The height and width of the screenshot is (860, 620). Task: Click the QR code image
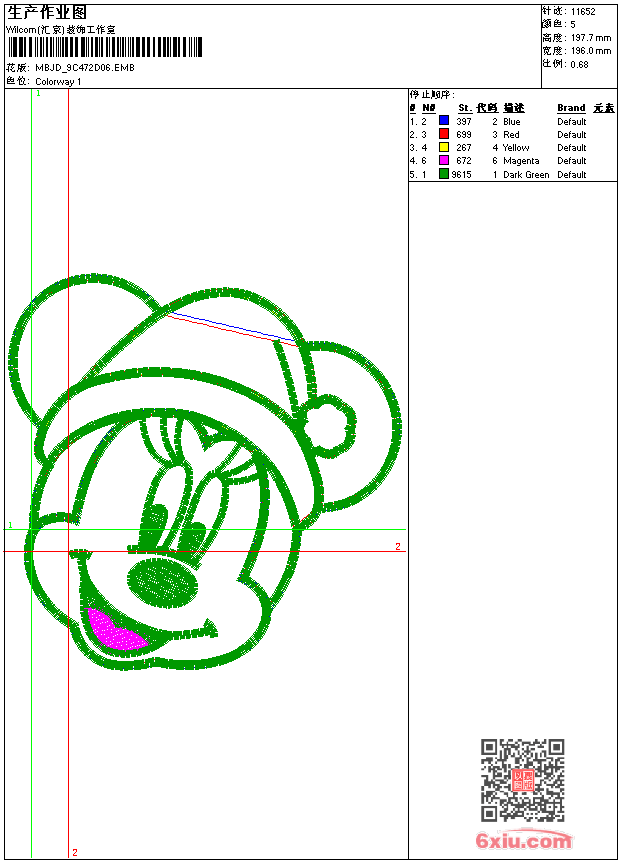(x=523, y=779)
